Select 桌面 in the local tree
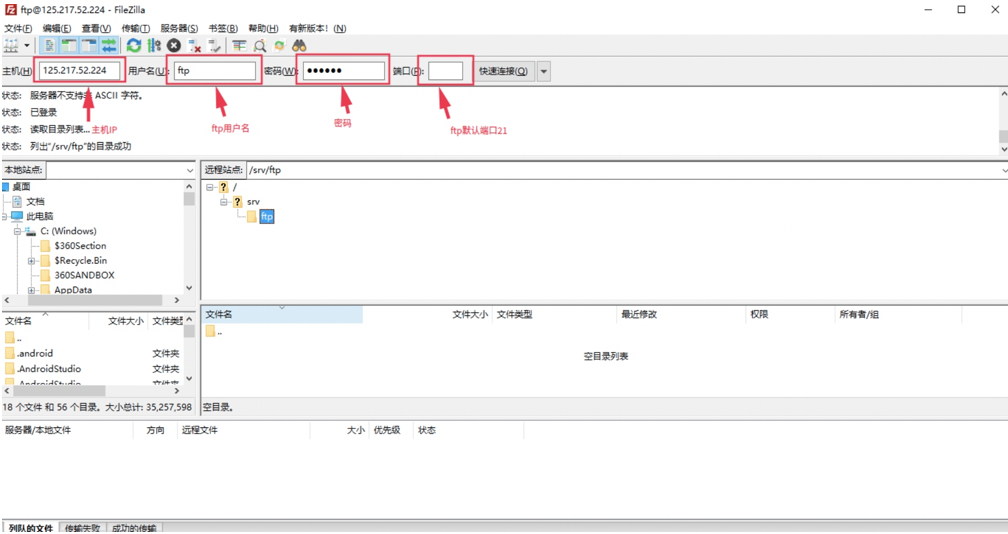The height and width of the screenshot is (534, 1008). click(x=21, y=186)
